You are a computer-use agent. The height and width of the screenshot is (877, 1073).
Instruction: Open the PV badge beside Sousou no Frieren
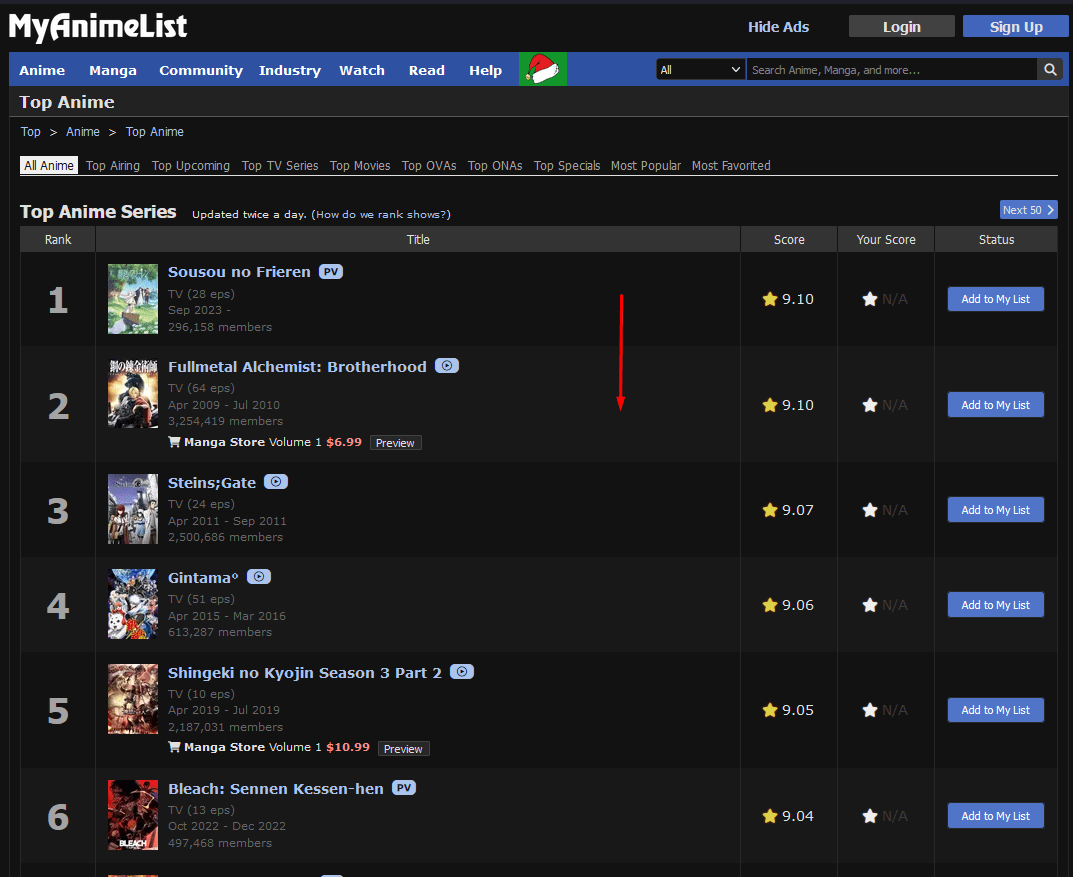tap(331, 272)
